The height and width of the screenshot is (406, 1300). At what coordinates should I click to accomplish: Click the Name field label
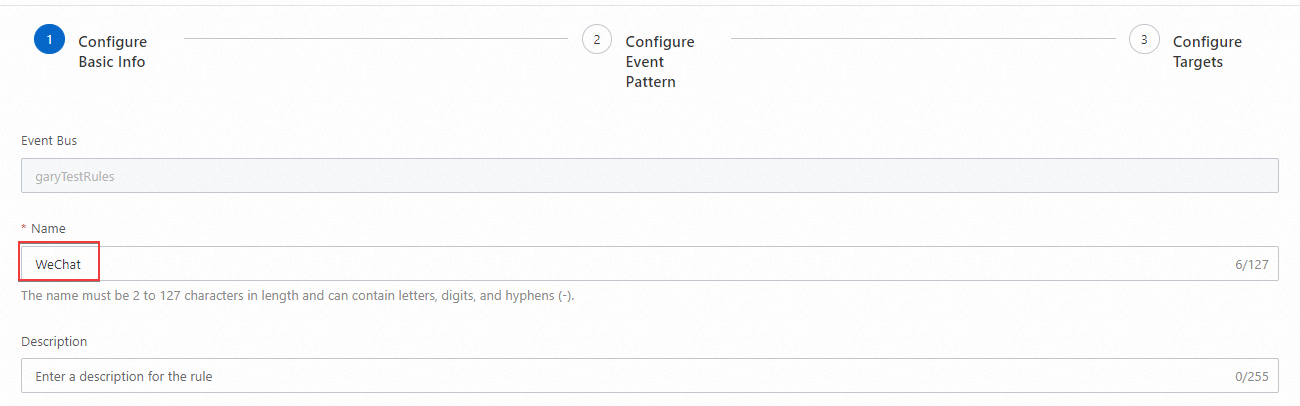click(48, 229)
